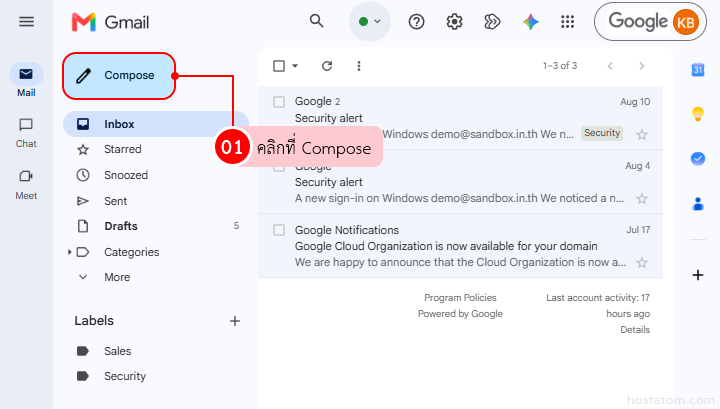The image size is (720, 409).
Task: Open Settings gear icon
Action: [454, 22]
